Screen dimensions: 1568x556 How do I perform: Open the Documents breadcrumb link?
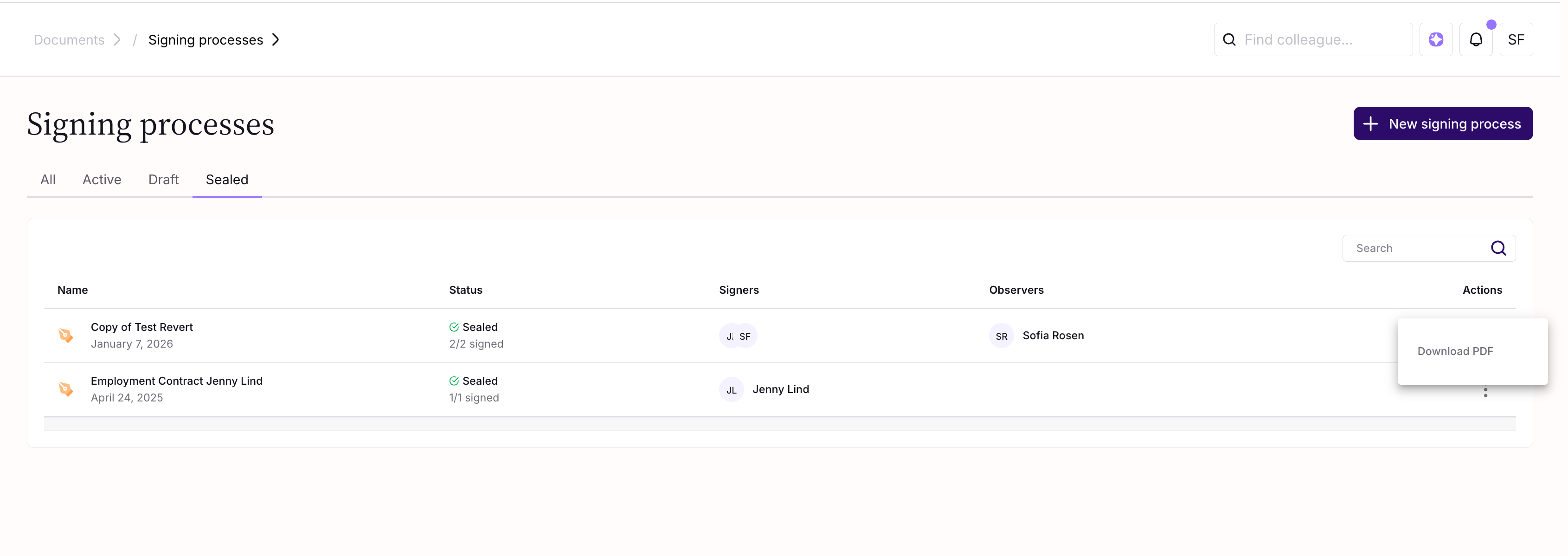(x=69, y=39)
